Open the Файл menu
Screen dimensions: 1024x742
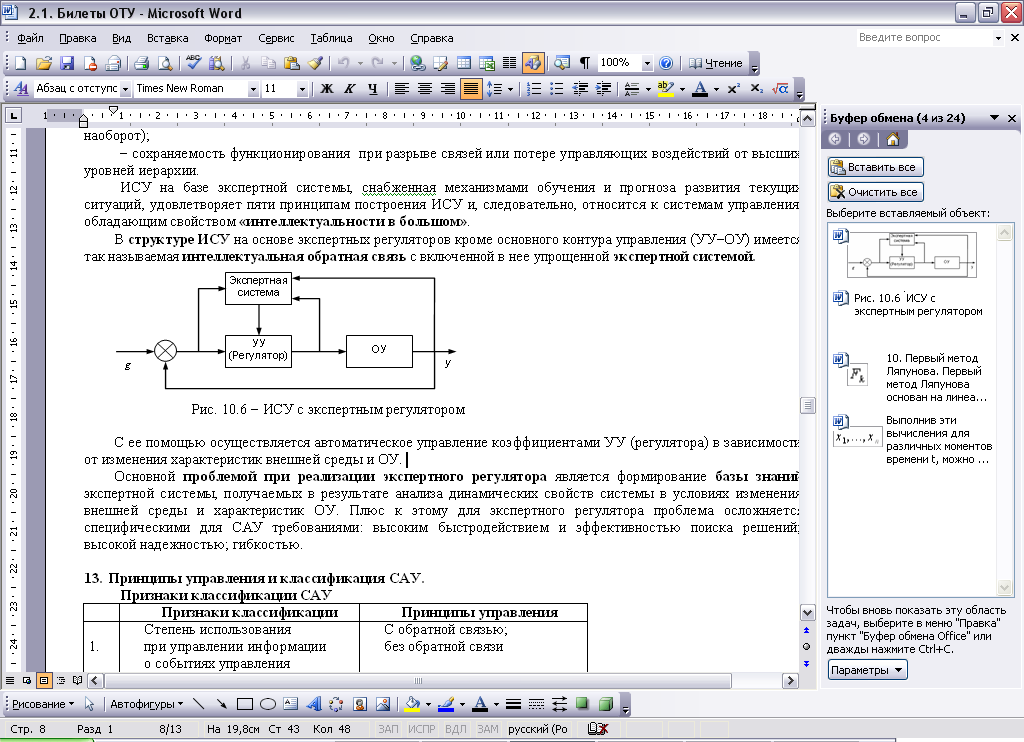[30, 38]
